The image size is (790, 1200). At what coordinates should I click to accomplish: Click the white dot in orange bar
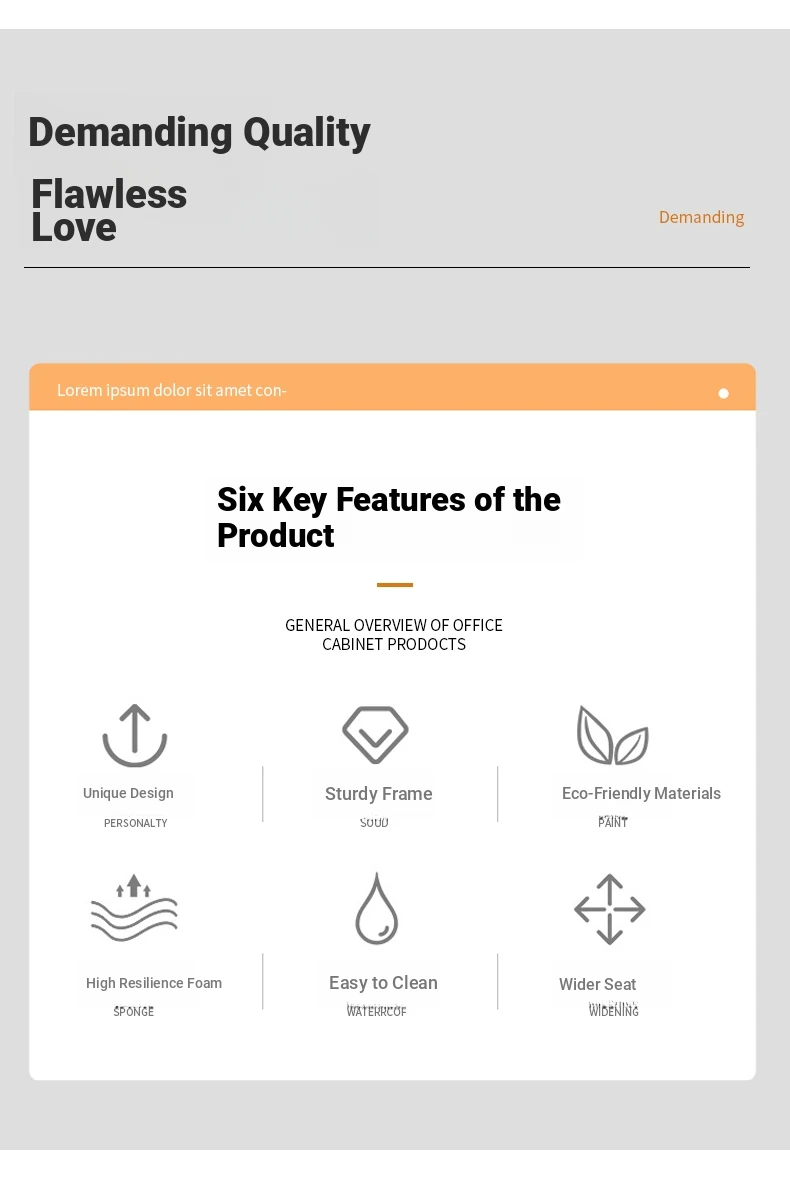(x=724, y=393)
